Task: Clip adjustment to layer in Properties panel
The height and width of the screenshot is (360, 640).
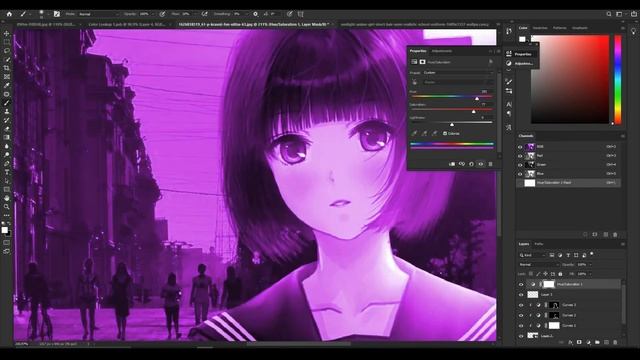Action: [452, 164]
